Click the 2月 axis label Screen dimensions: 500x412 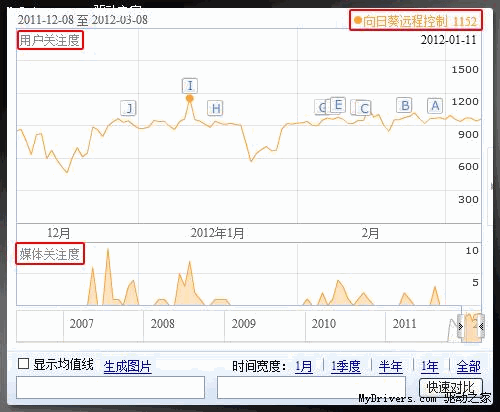(370, 233)
